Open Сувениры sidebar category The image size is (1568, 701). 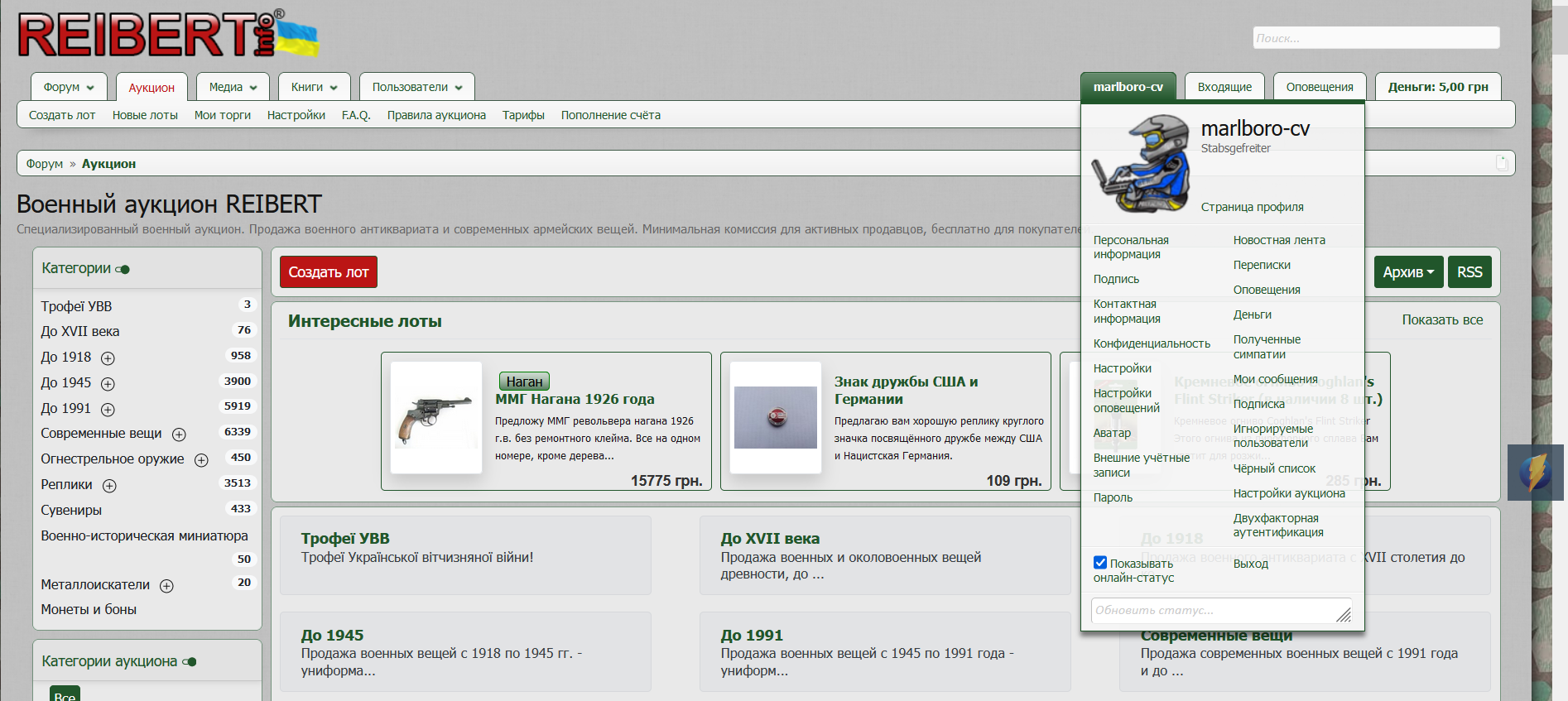coord(71,510)
